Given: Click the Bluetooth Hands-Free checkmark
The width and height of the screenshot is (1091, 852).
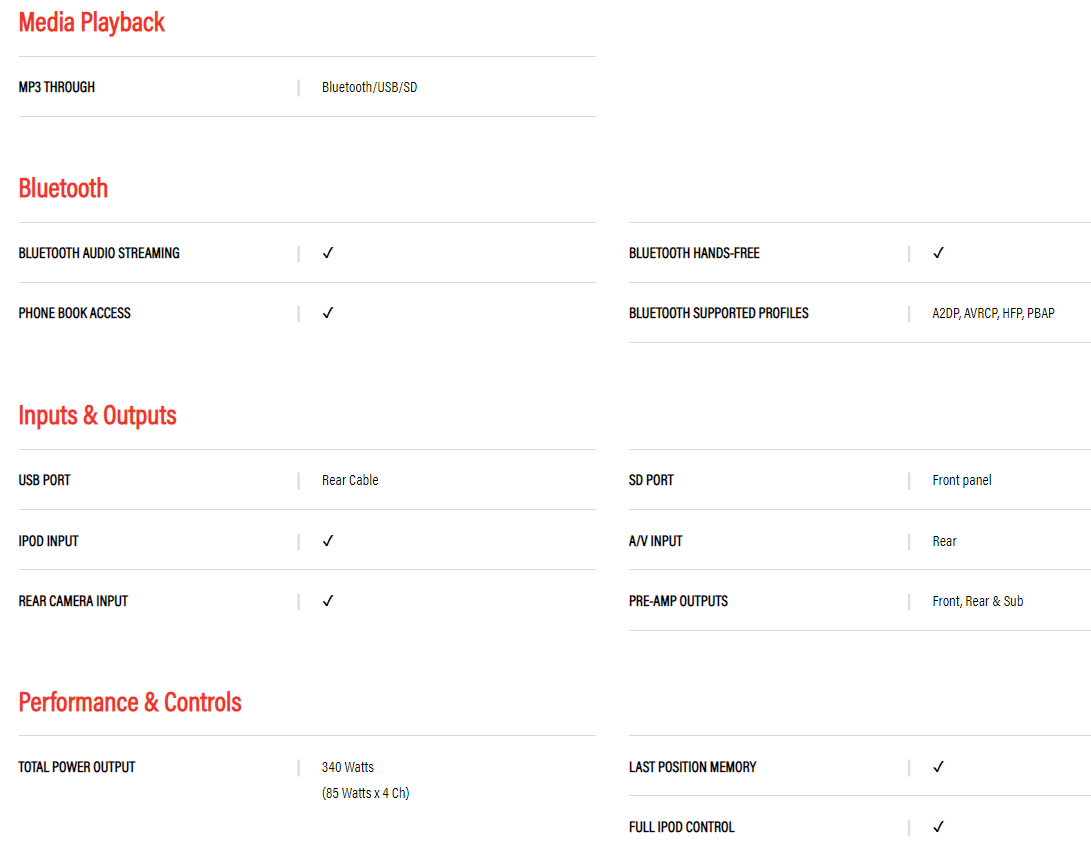Looking at the screenshot, I should (x=938, y=253).
